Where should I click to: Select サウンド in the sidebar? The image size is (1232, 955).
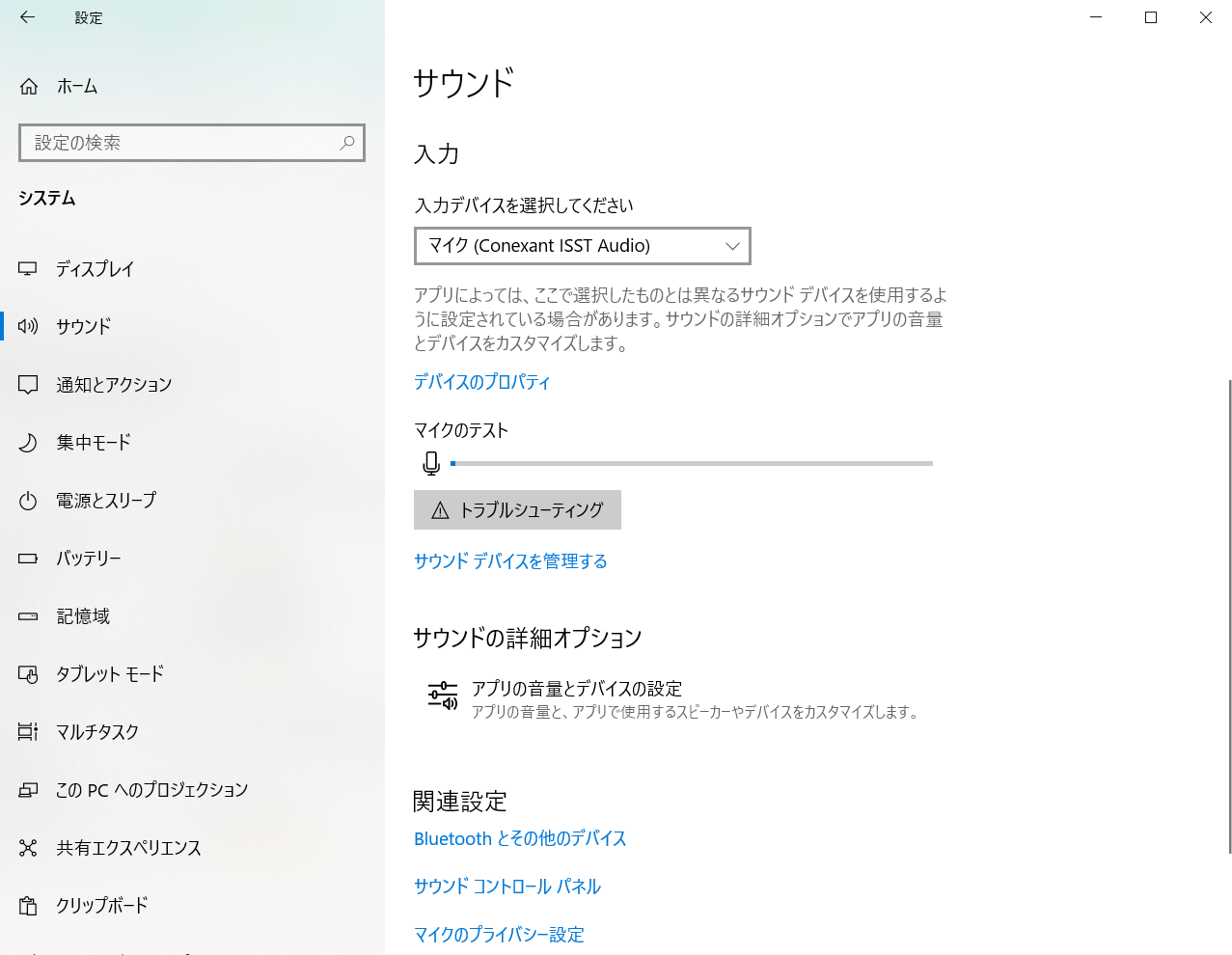(x=192, y=326)
